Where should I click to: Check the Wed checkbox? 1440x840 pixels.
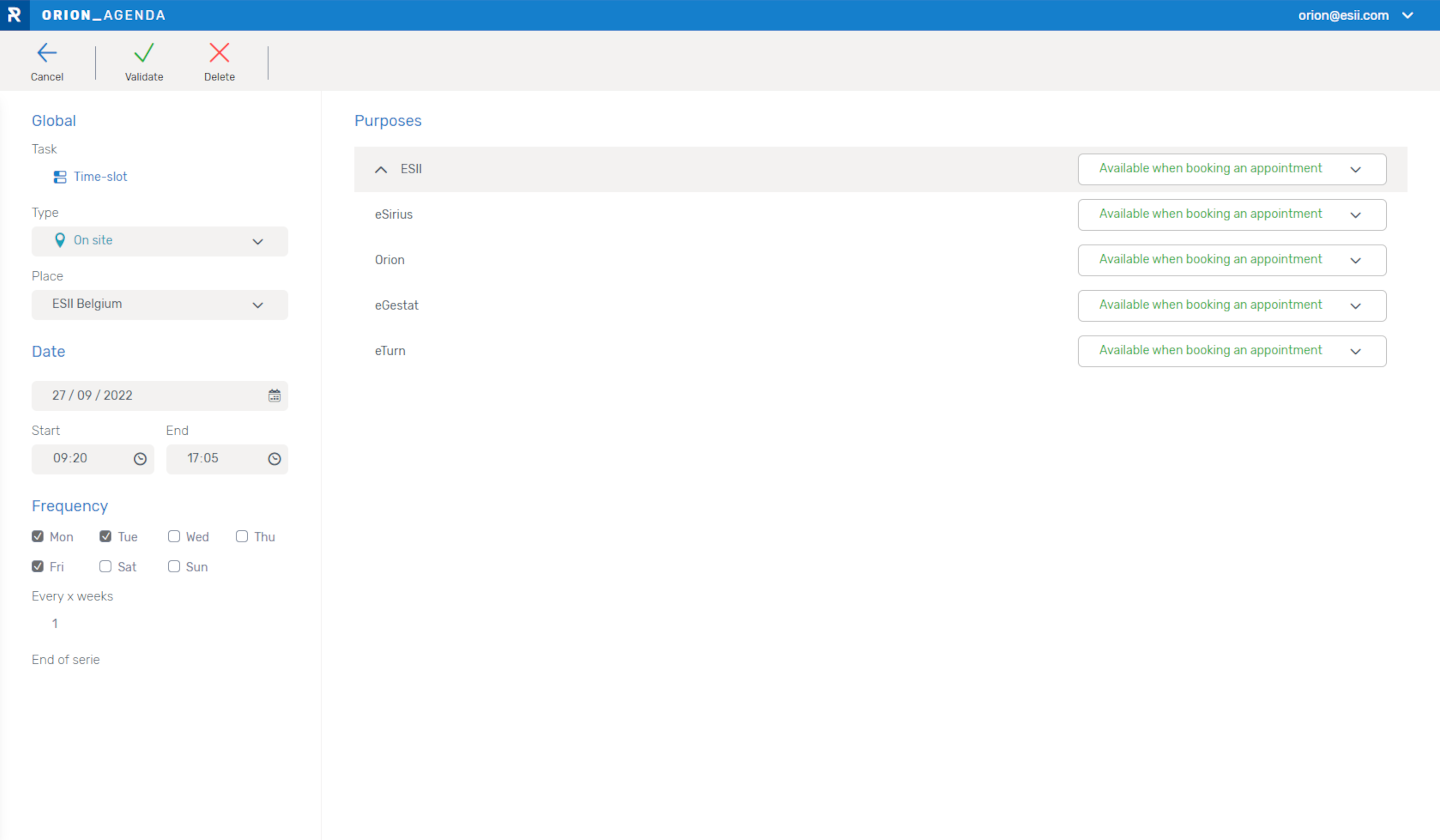point(174,537)
